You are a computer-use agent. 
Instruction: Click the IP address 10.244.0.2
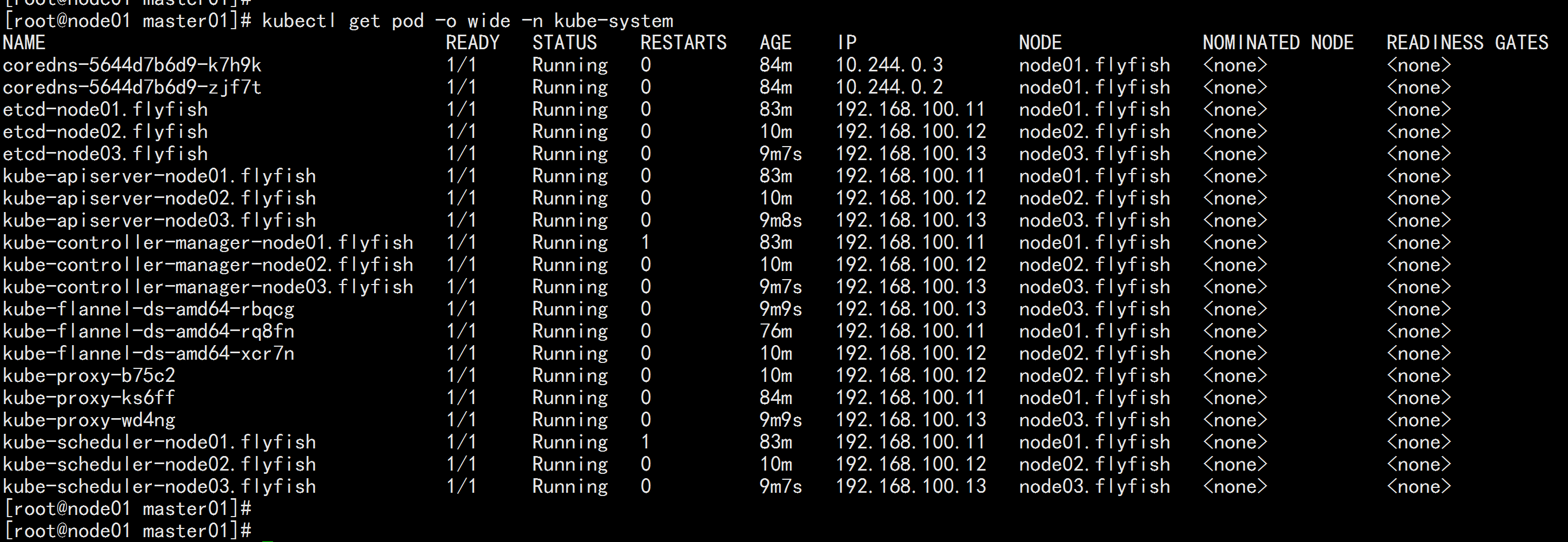click(889, 87)
